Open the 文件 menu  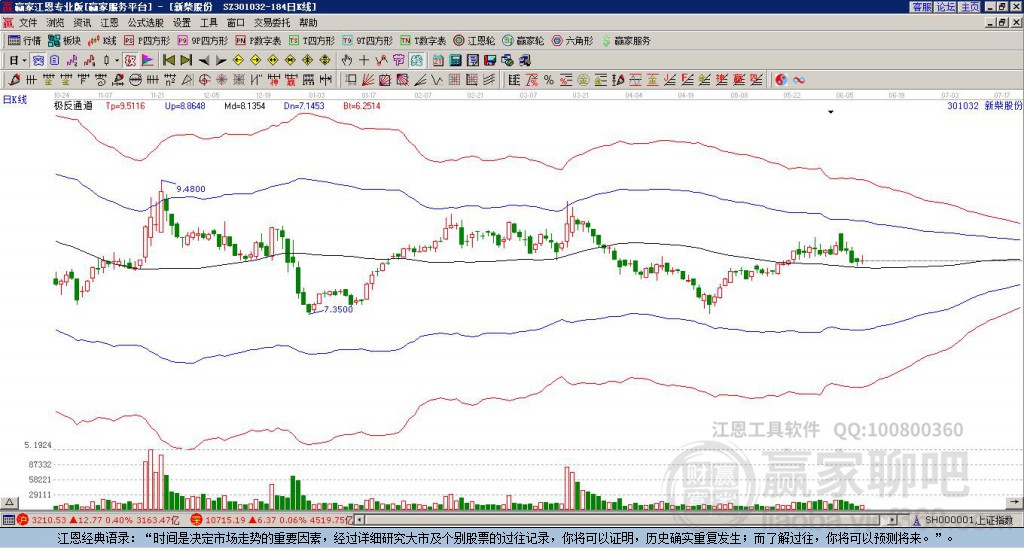[x=28, y=23]
